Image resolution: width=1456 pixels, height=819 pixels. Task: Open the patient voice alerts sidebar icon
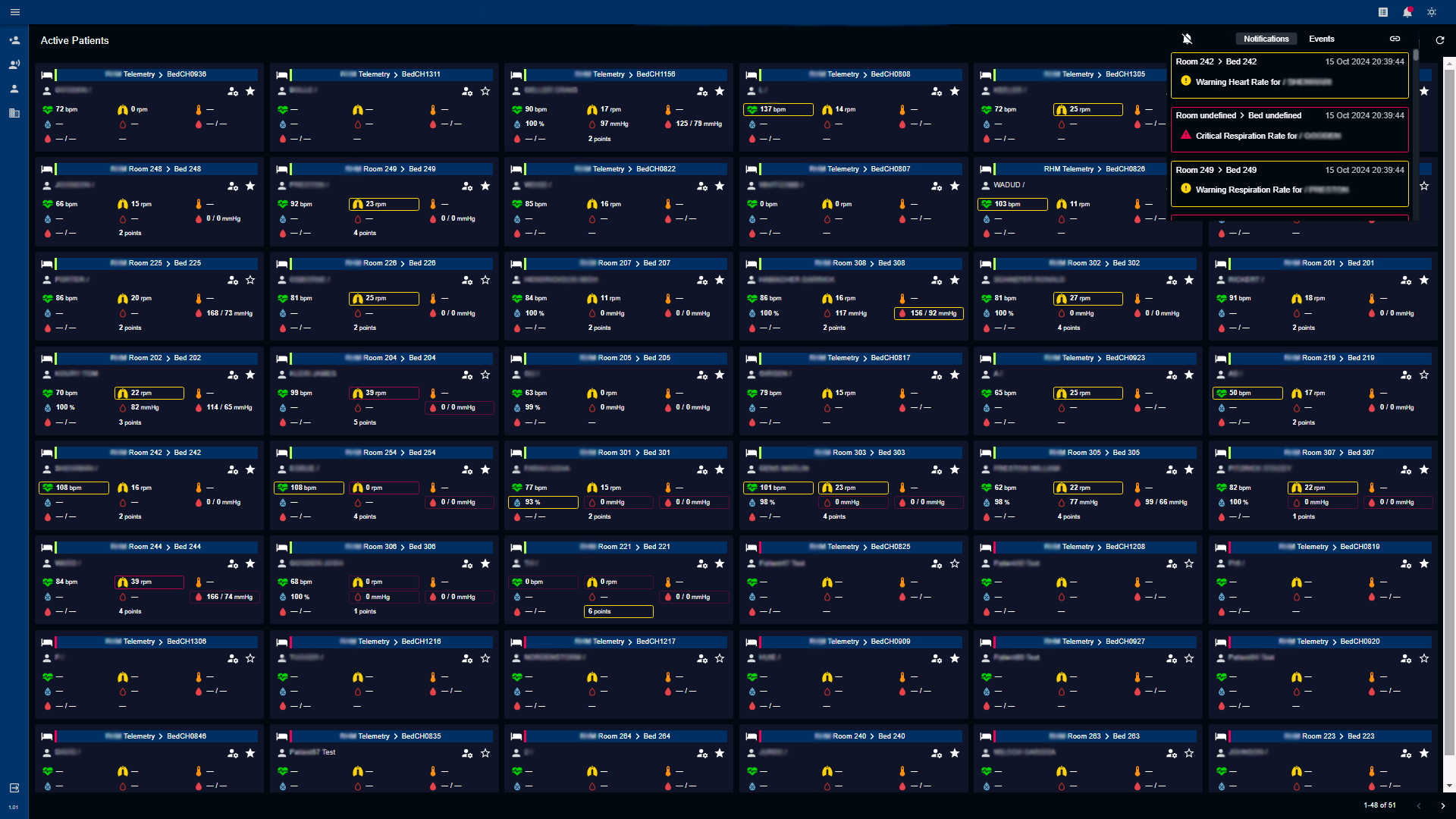pos(14,64)
